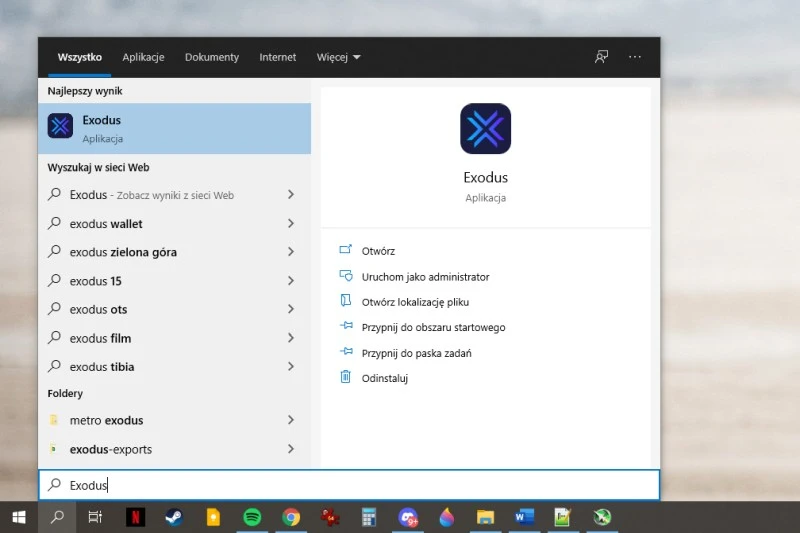Viewport: 800px width, 533px height.
Task: Open the Paint 3D droplet taskbar icon
Action: coord(446,517)
